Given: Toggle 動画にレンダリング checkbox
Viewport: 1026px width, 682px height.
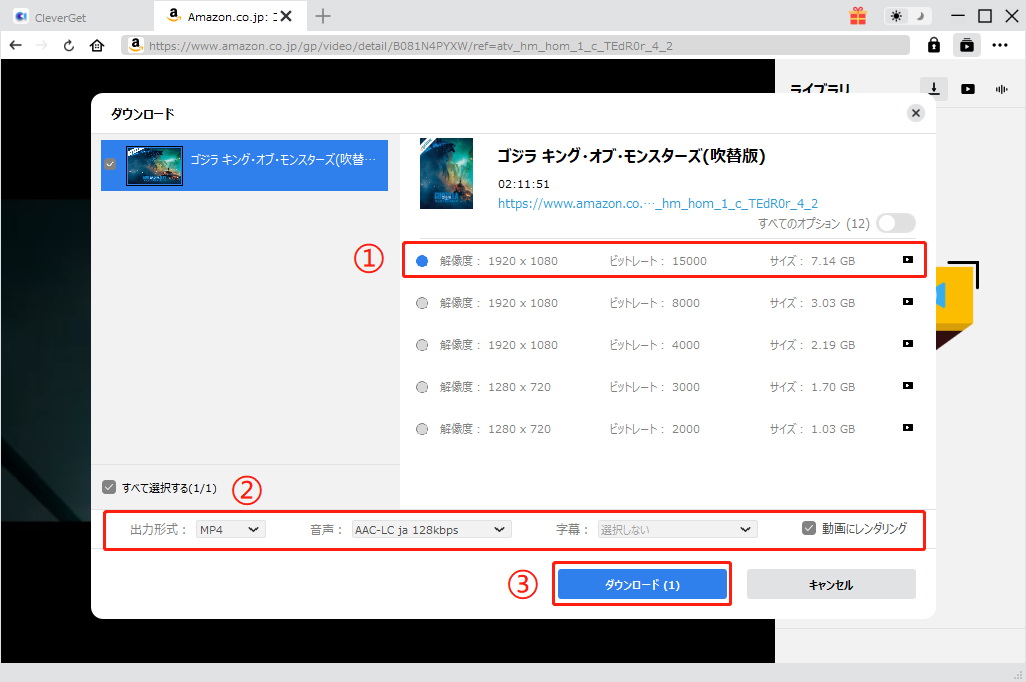Looking at the screenshot, I should pyautogui.click(x=809, y=528).
